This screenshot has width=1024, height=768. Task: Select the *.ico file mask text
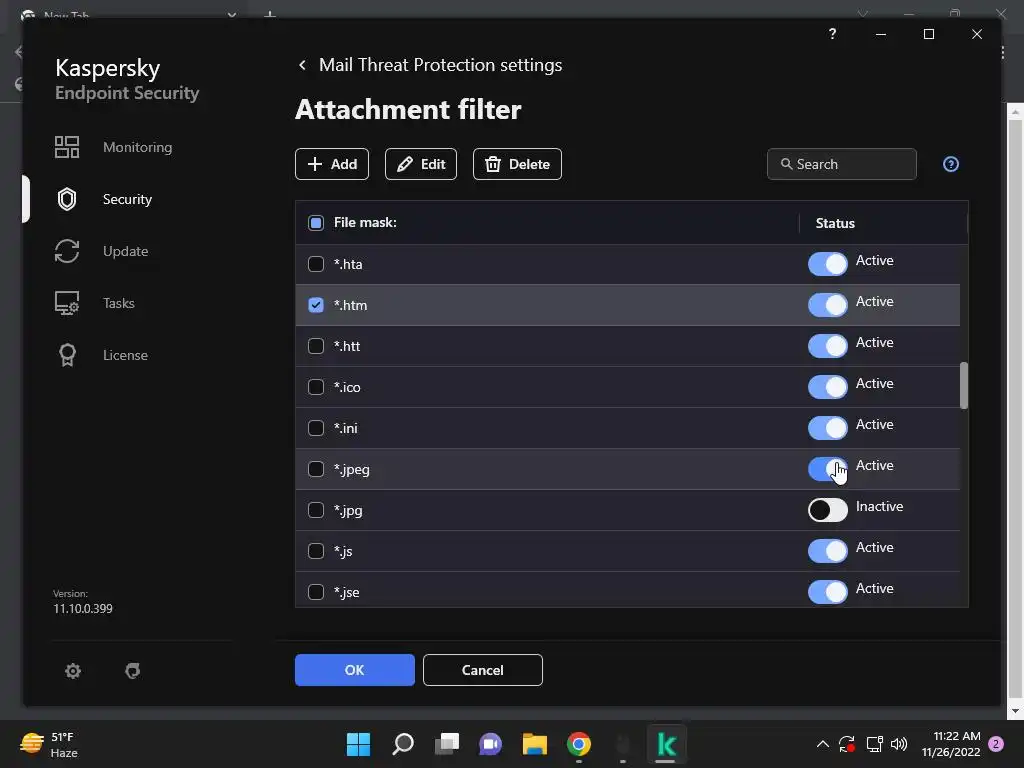pyautogui.click(x=347, y=387)
